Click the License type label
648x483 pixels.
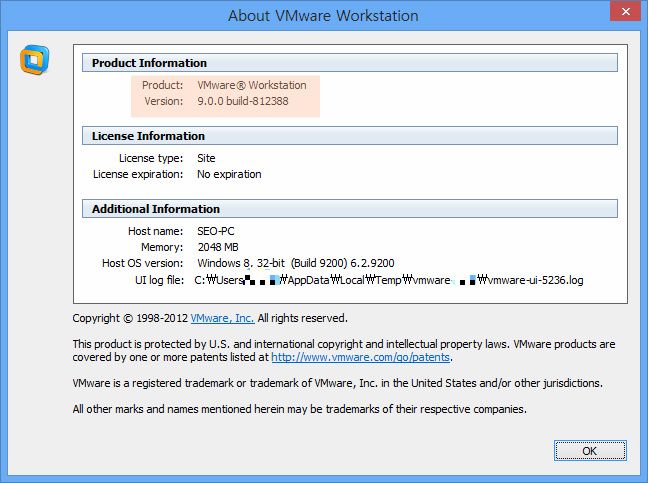coord(151,158)
